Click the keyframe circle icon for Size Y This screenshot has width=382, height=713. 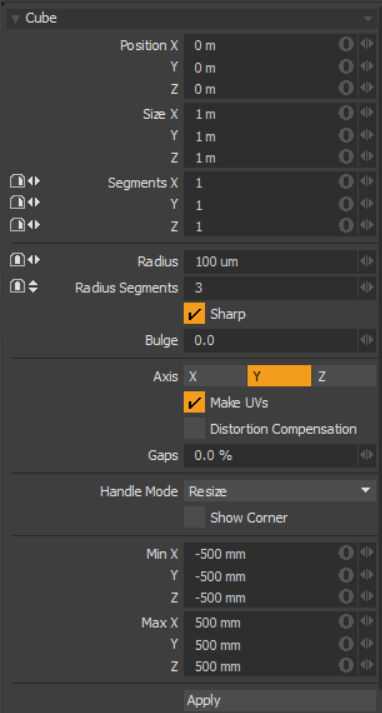346,135
